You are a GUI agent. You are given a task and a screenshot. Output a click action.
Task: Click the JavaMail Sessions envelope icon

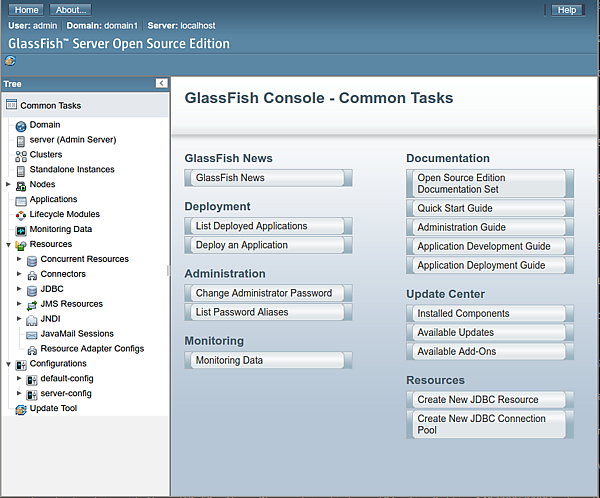[32, 334]
